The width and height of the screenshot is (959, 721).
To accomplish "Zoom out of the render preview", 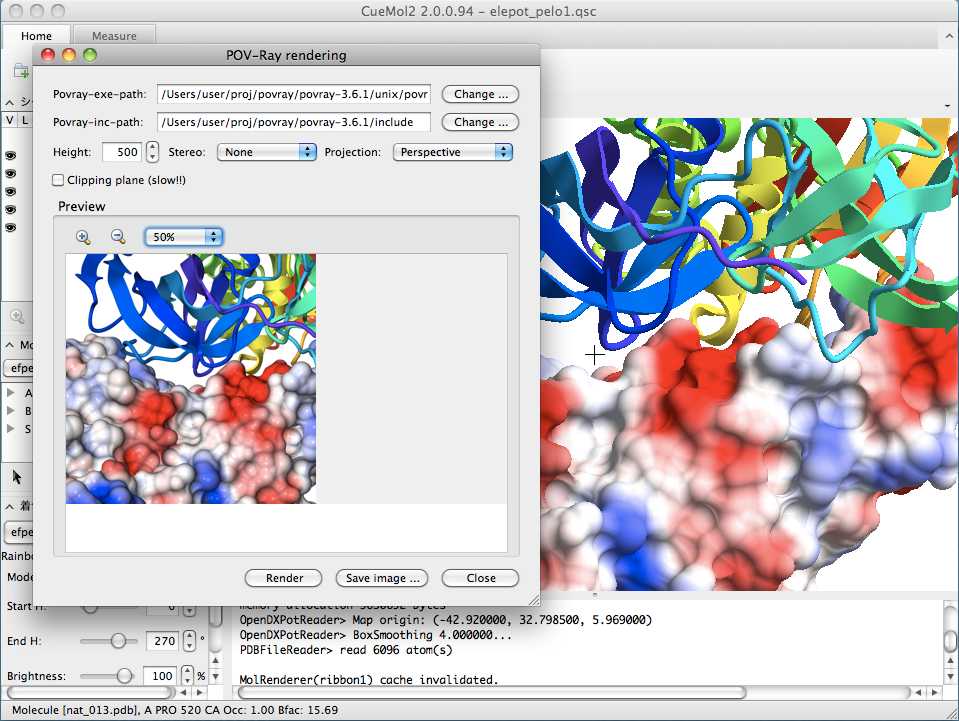I will [x=118, y=237].
